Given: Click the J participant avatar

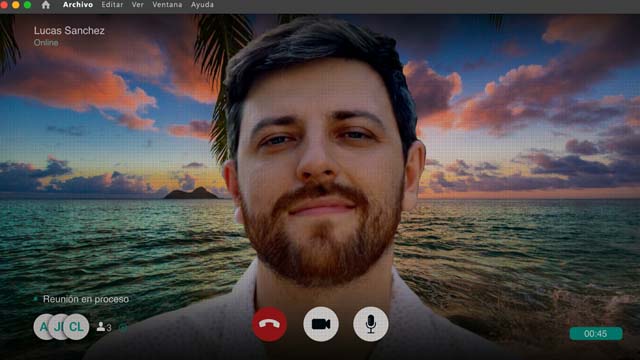Looking at the screenshot, I should 58,327.
